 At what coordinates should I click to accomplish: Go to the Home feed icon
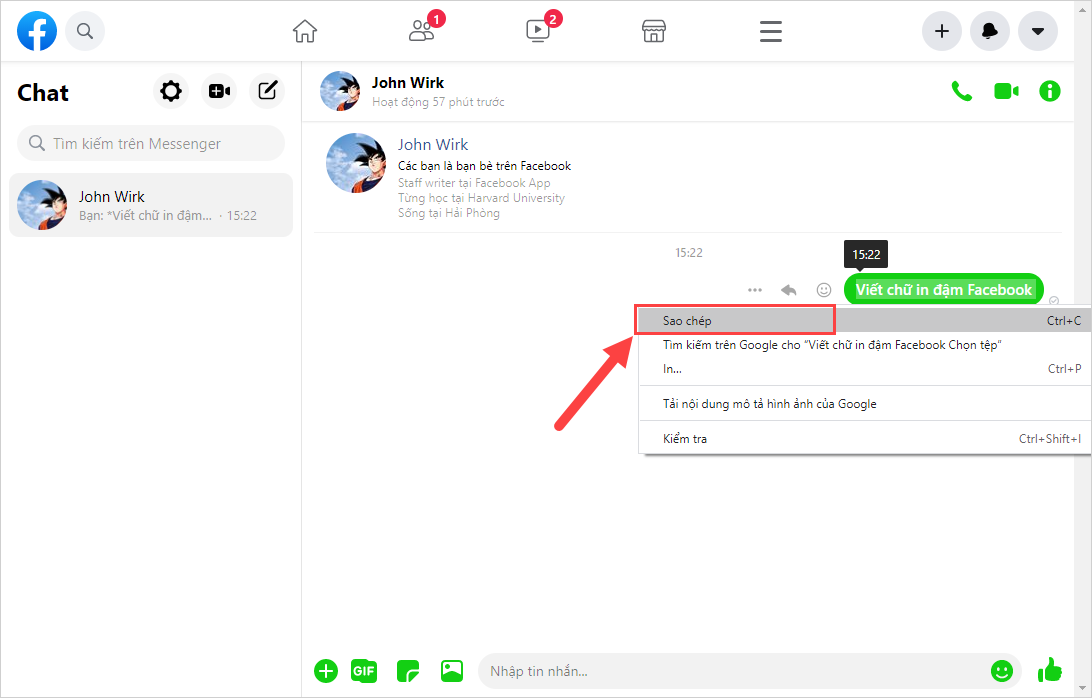click(305, 31)
